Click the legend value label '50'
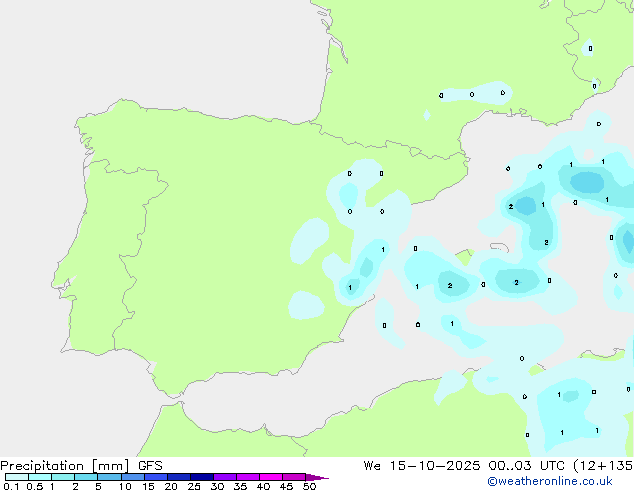The height and width of the screenshot is (490, 634). [309, 486]
